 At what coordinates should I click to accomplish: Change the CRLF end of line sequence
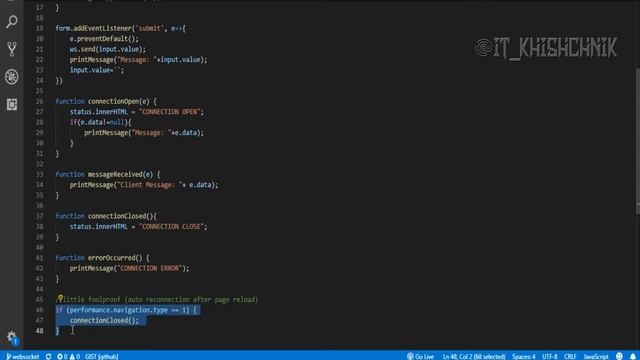(570, 356)
